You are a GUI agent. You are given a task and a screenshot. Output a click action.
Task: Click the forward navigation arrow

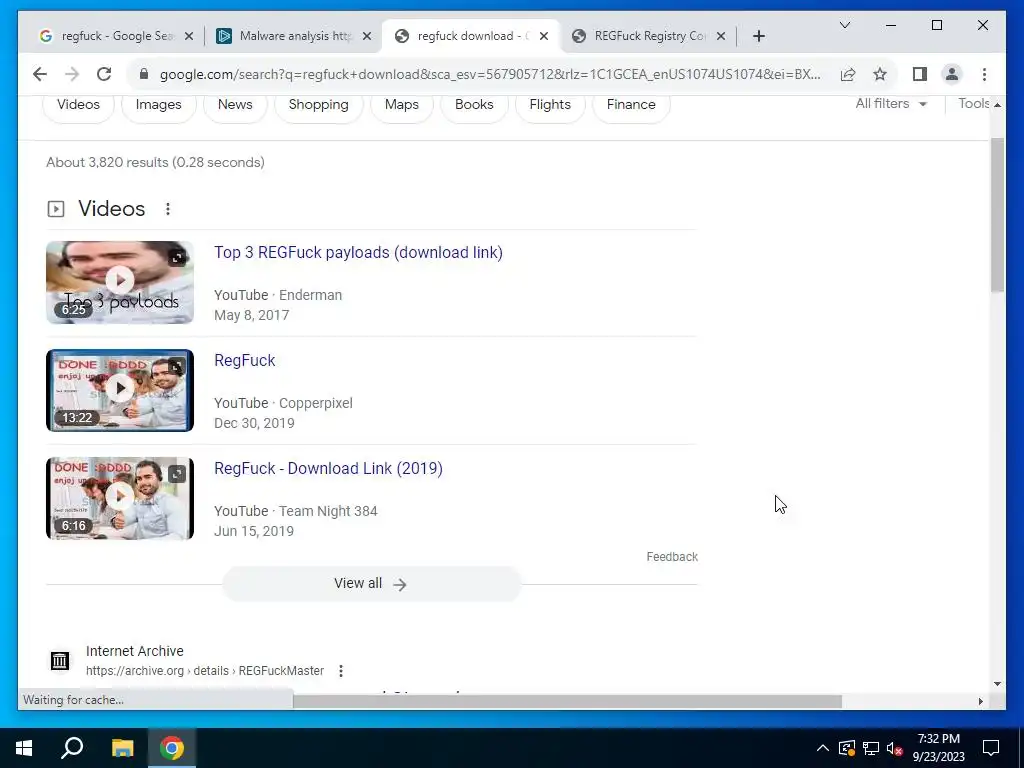click(72, 74)
